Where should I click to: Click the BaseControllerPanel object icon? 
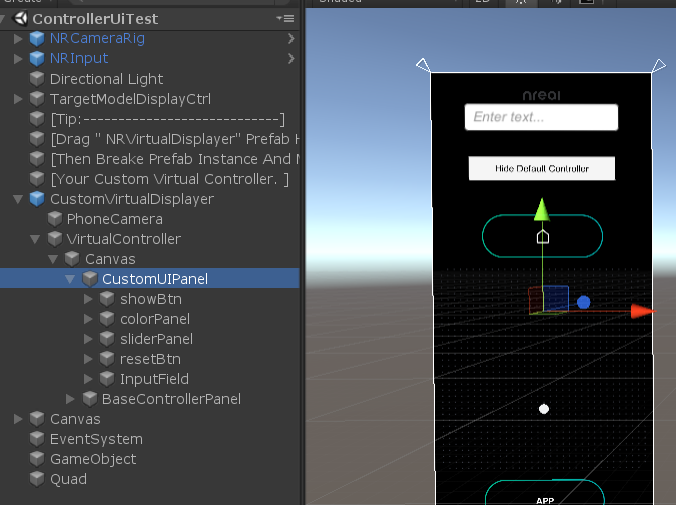[x=90, y=398]
